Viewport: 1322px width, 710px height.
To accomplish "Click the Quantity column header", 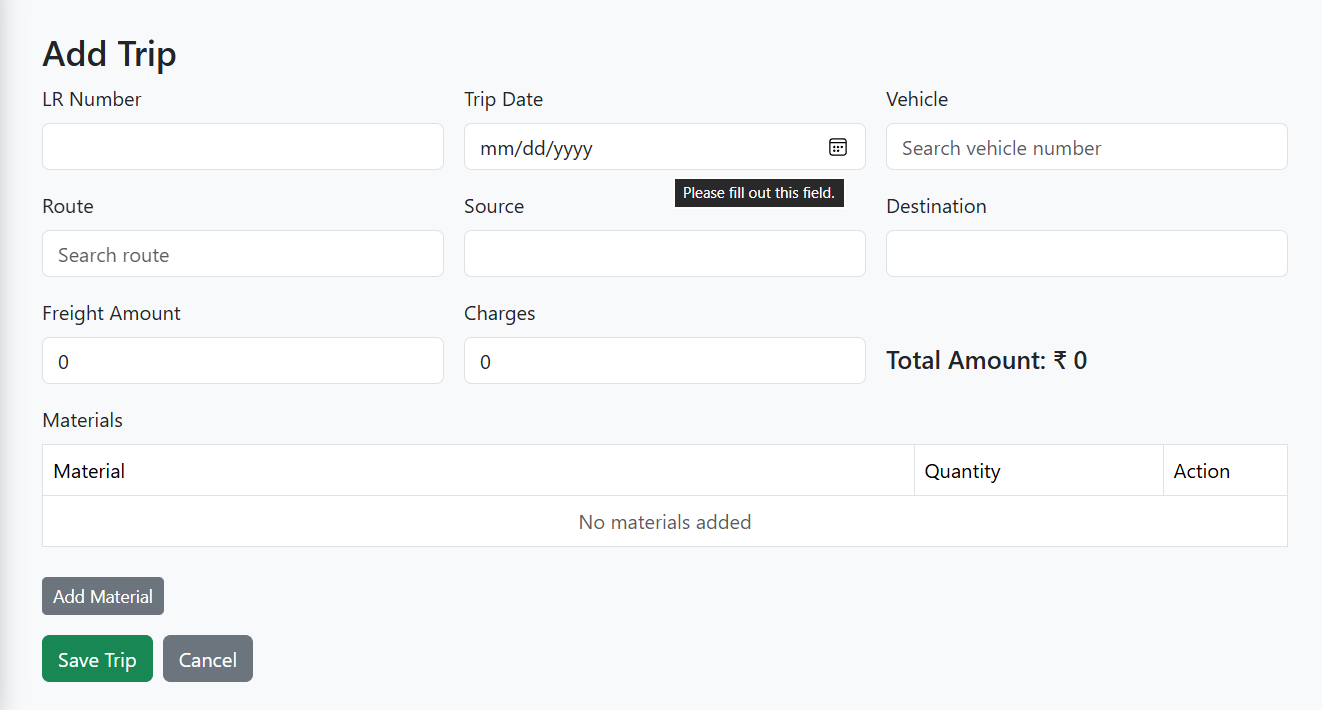I will [x=1039, y=471].
